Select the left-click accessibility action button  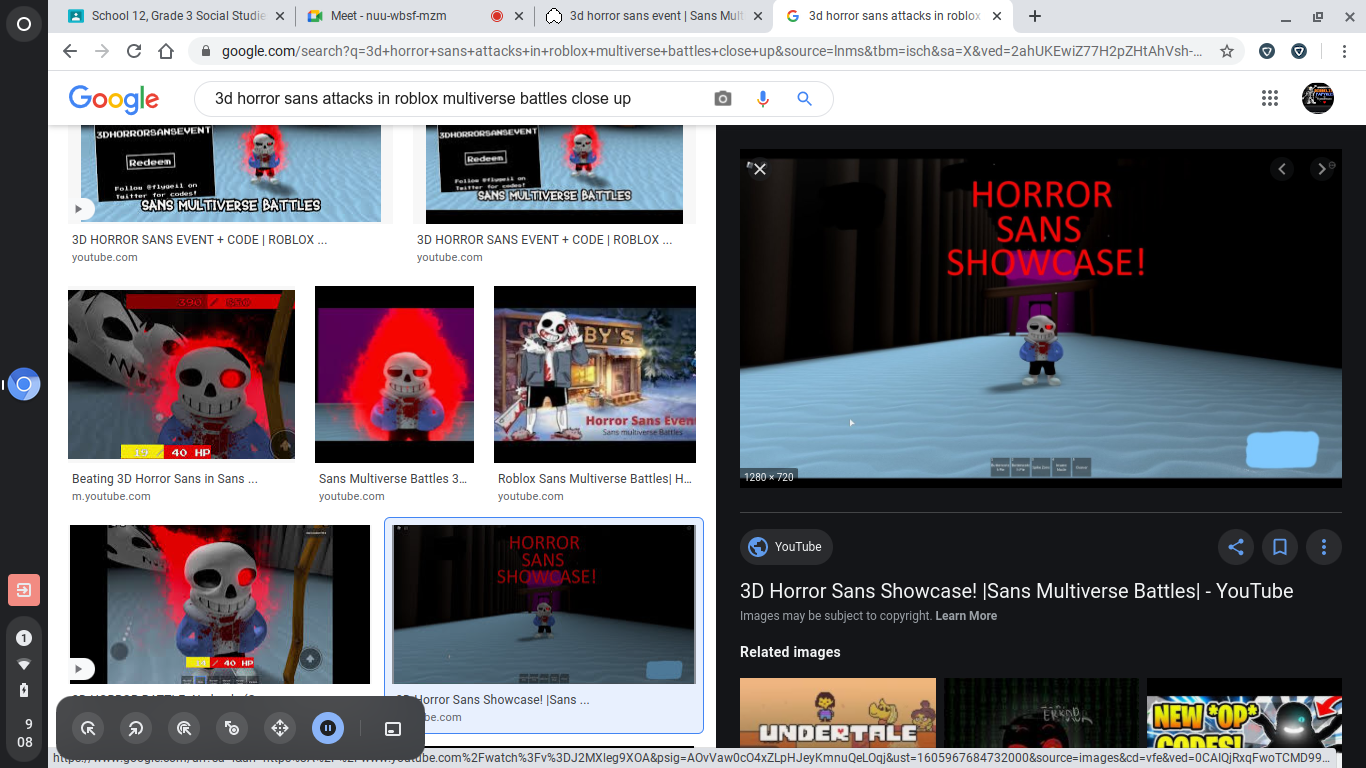click(x=88, y=728)
